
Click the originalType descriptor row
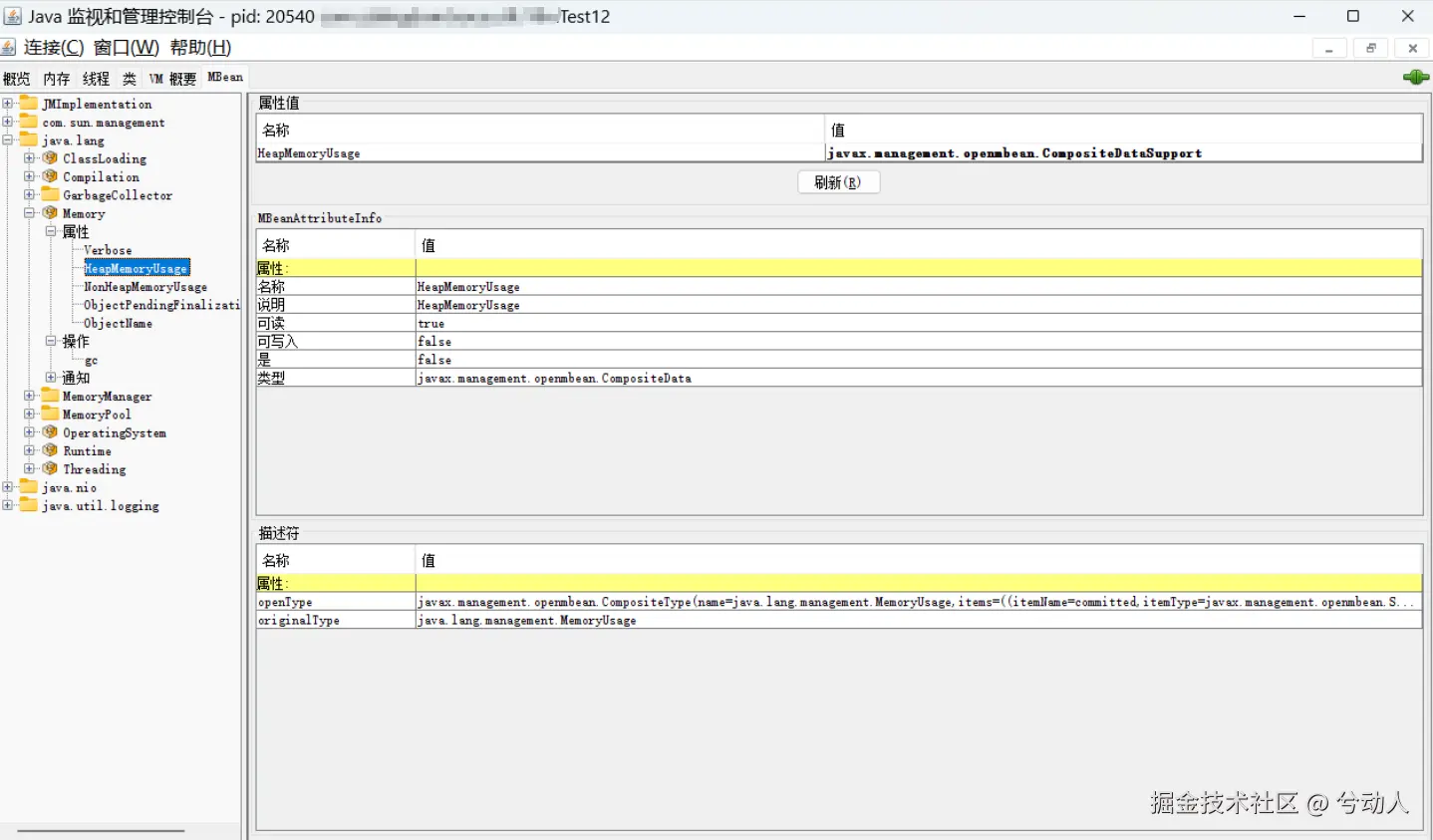pos(839,620)
